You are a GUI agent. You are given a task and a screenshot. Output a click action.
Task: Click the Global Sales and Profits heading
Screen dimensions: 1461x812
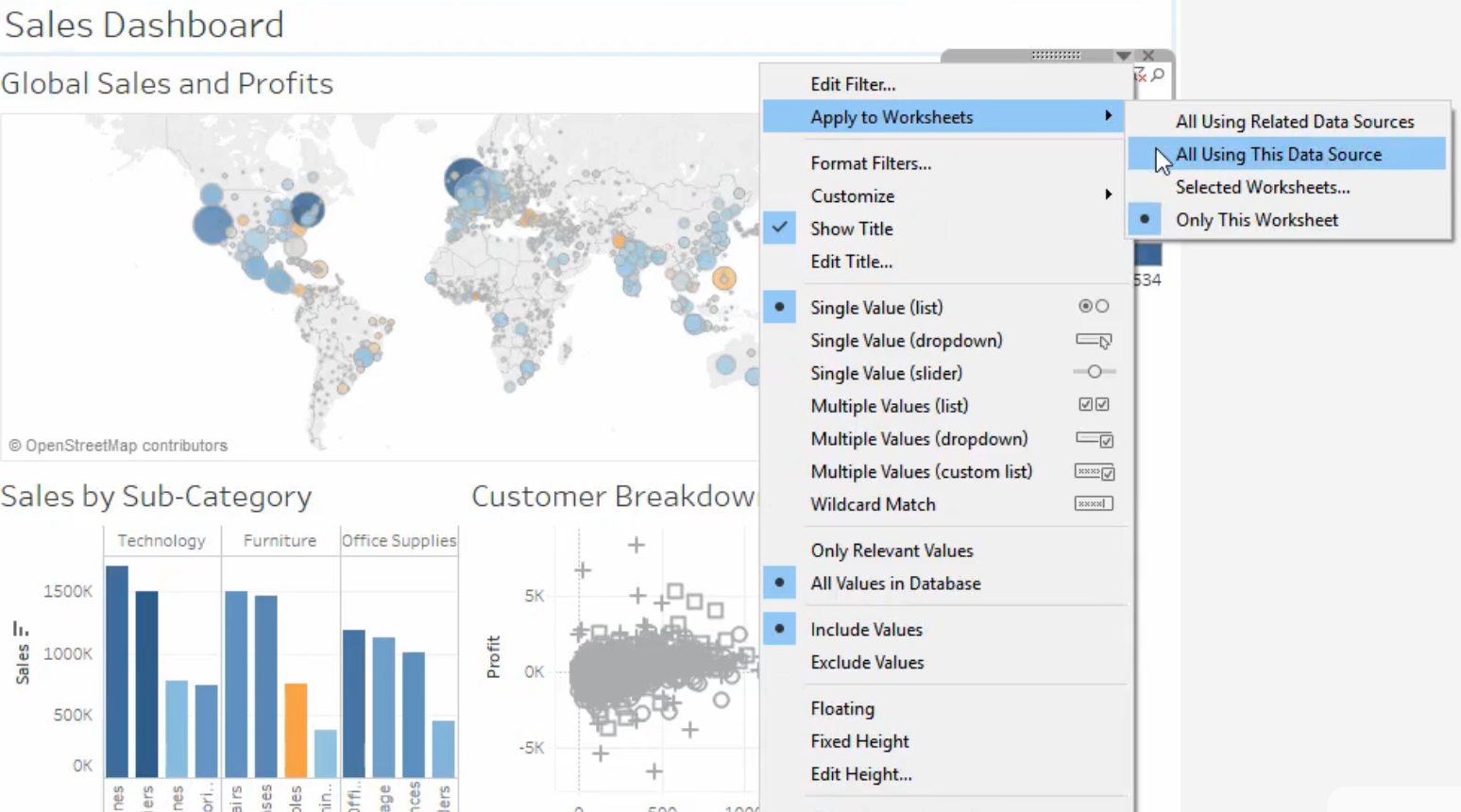click(x=167, y=84)
